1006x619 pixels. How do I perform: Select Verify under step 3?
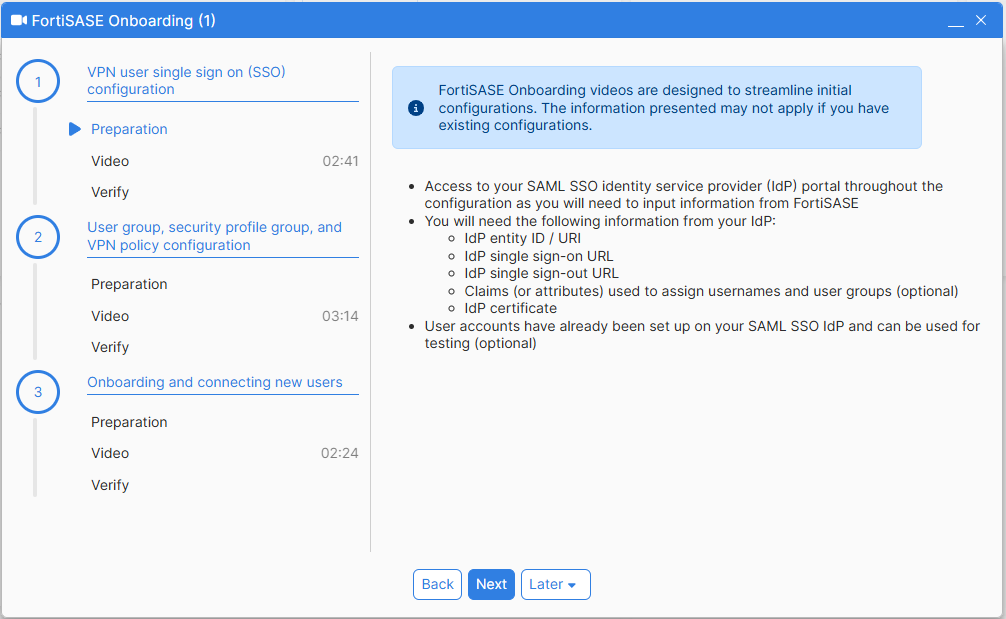[110, 485]
